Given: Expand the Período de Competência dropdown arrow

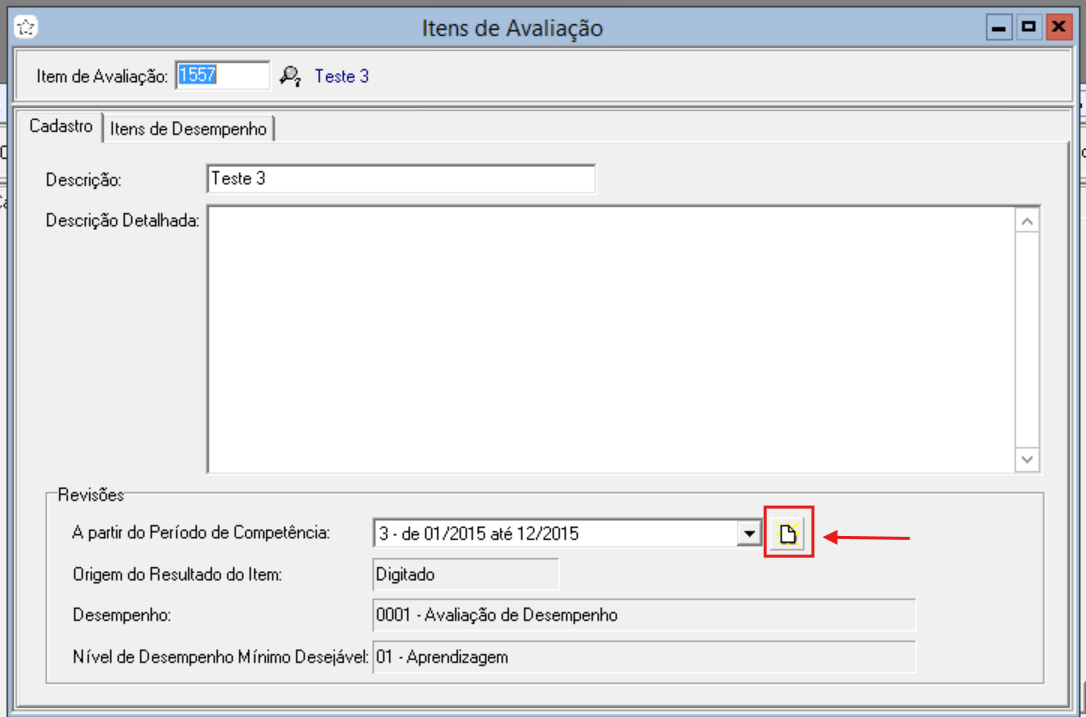Looking at the screenshot, I should point(748,534).
